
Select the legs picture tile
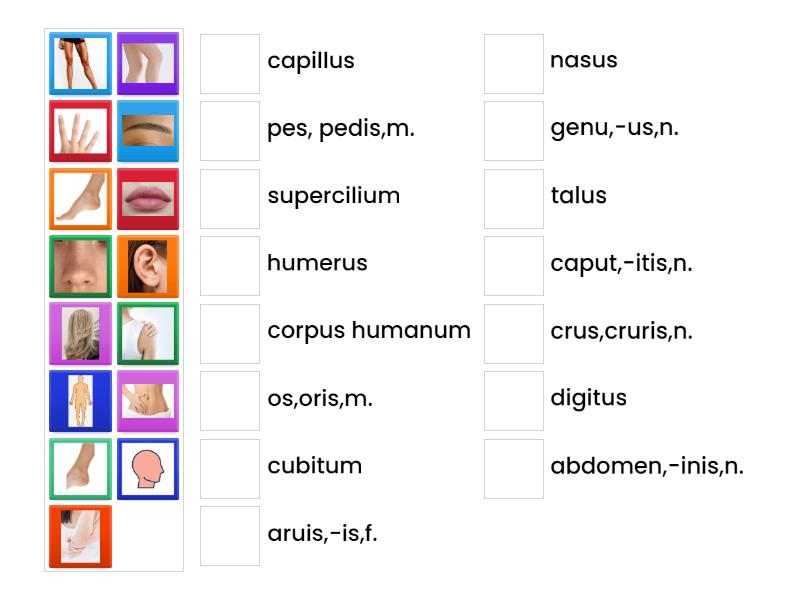click(80, 62)
